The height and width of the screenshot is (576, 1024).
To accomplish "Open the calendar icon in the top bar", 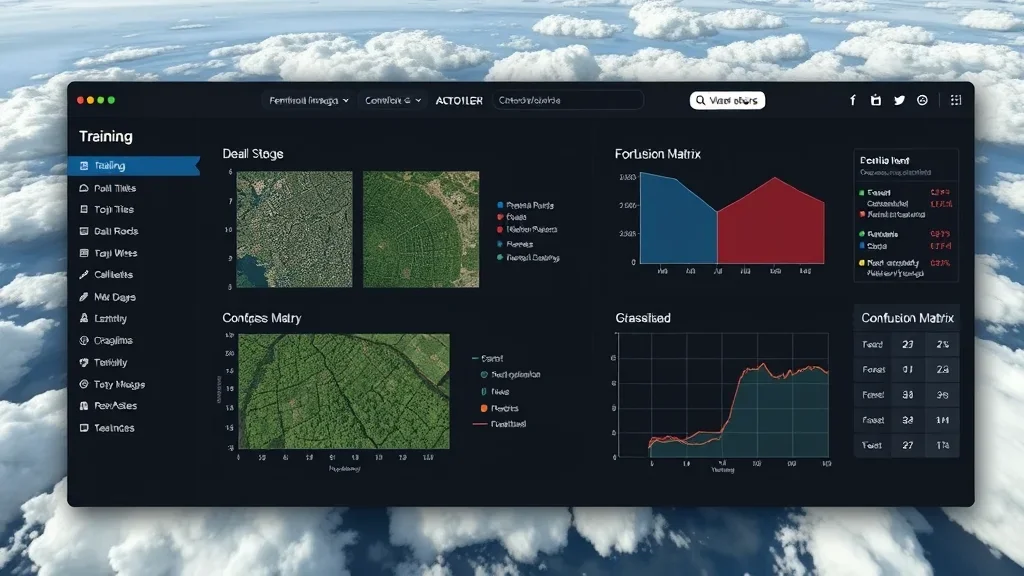I will pyautogui.click(x=876, y=100).
